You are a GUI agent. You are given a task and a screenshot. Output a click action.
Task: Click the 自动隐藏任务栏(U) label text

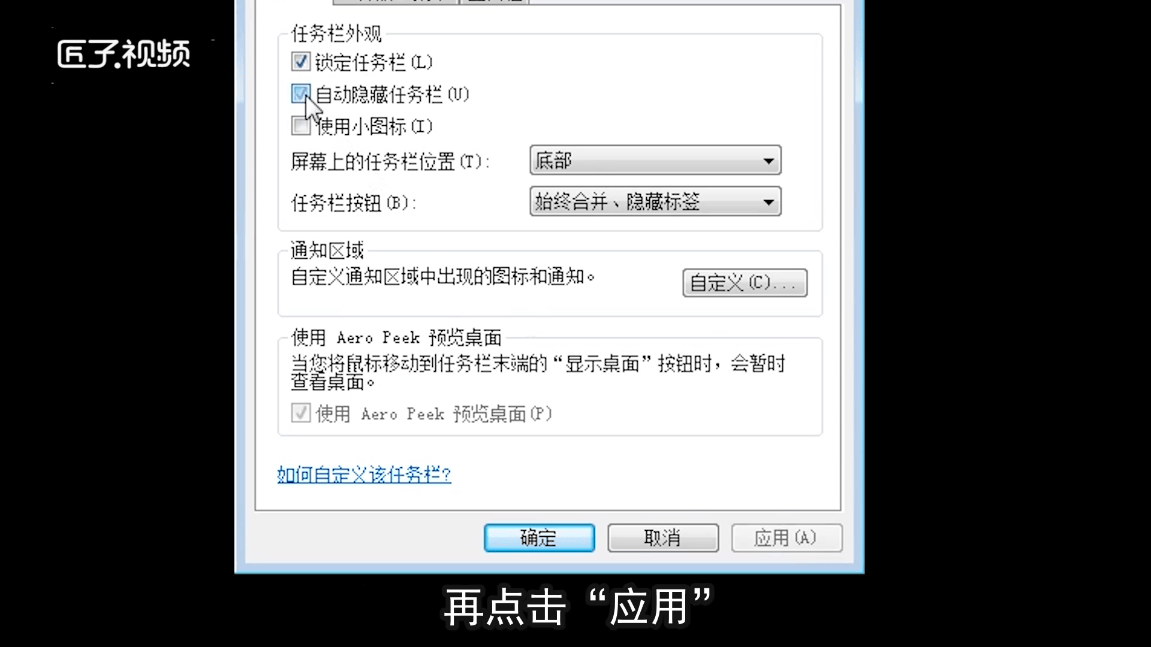[392, 95]
